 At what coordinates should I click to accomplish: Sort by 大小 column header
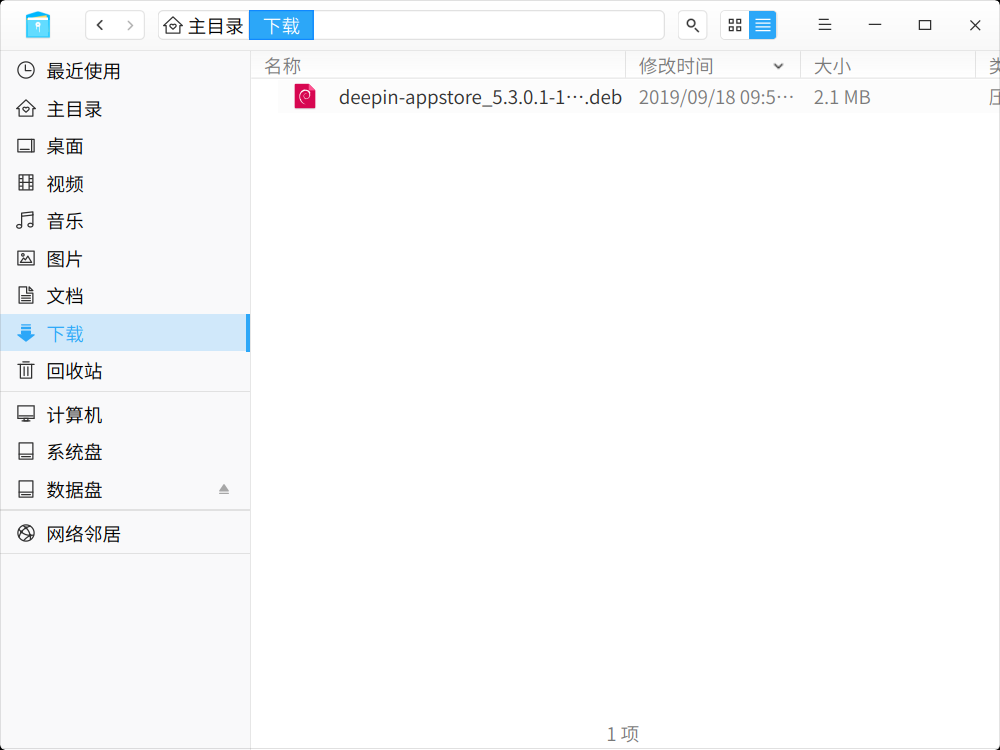tap(888, 65)
